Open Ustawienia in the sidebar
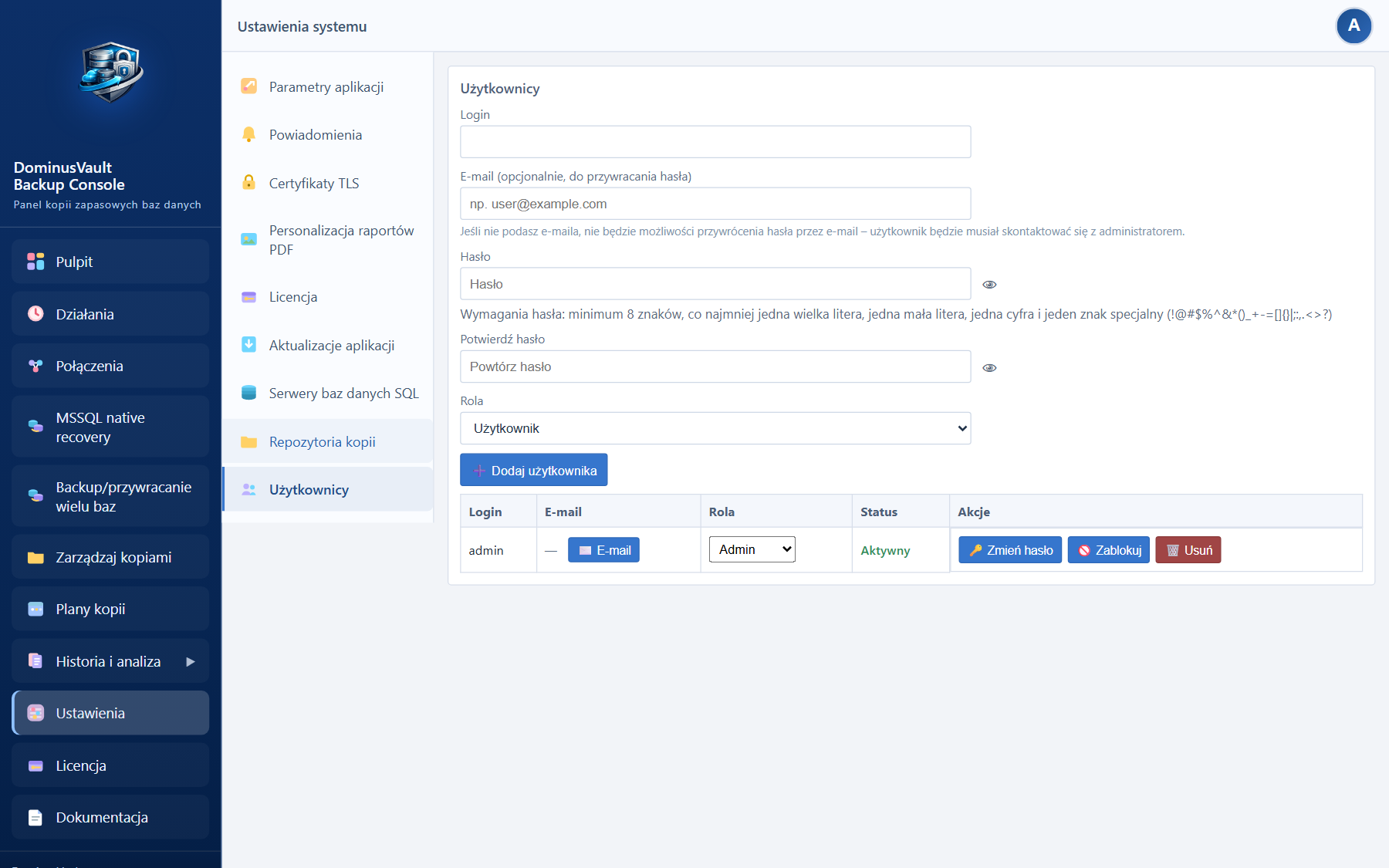Screen dimensions: 1389x868 pos(110,713)
